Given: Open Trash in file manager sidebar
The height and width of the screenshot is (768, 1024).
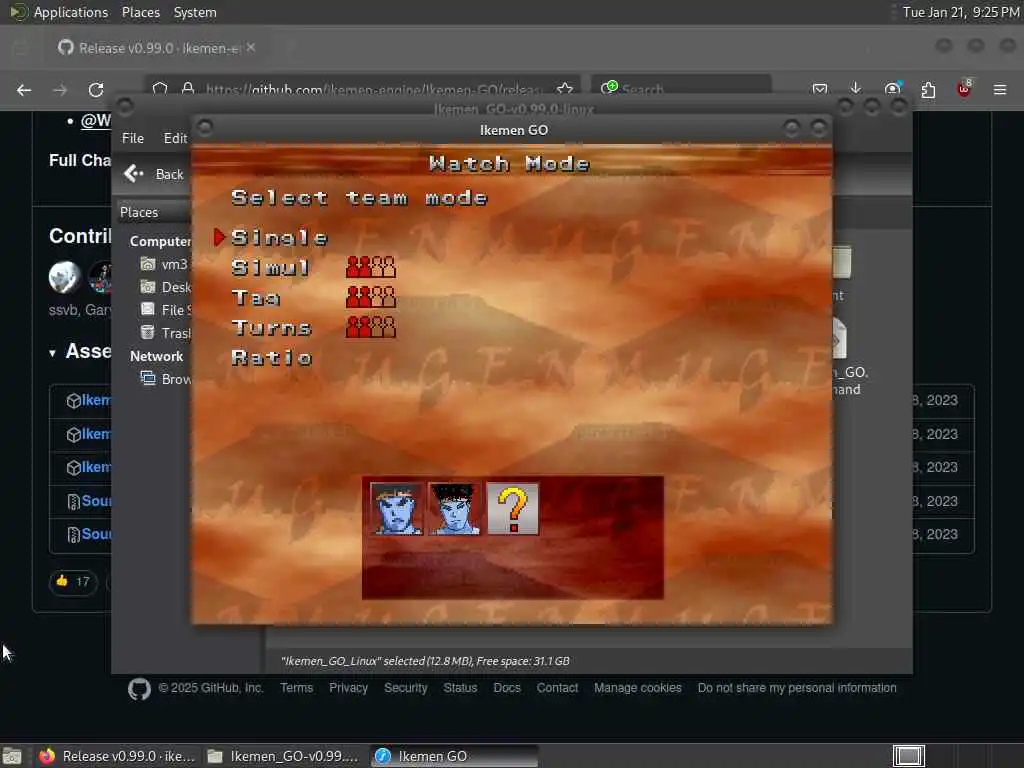Looking at the screenshot, I should click(x=165, y=333).
